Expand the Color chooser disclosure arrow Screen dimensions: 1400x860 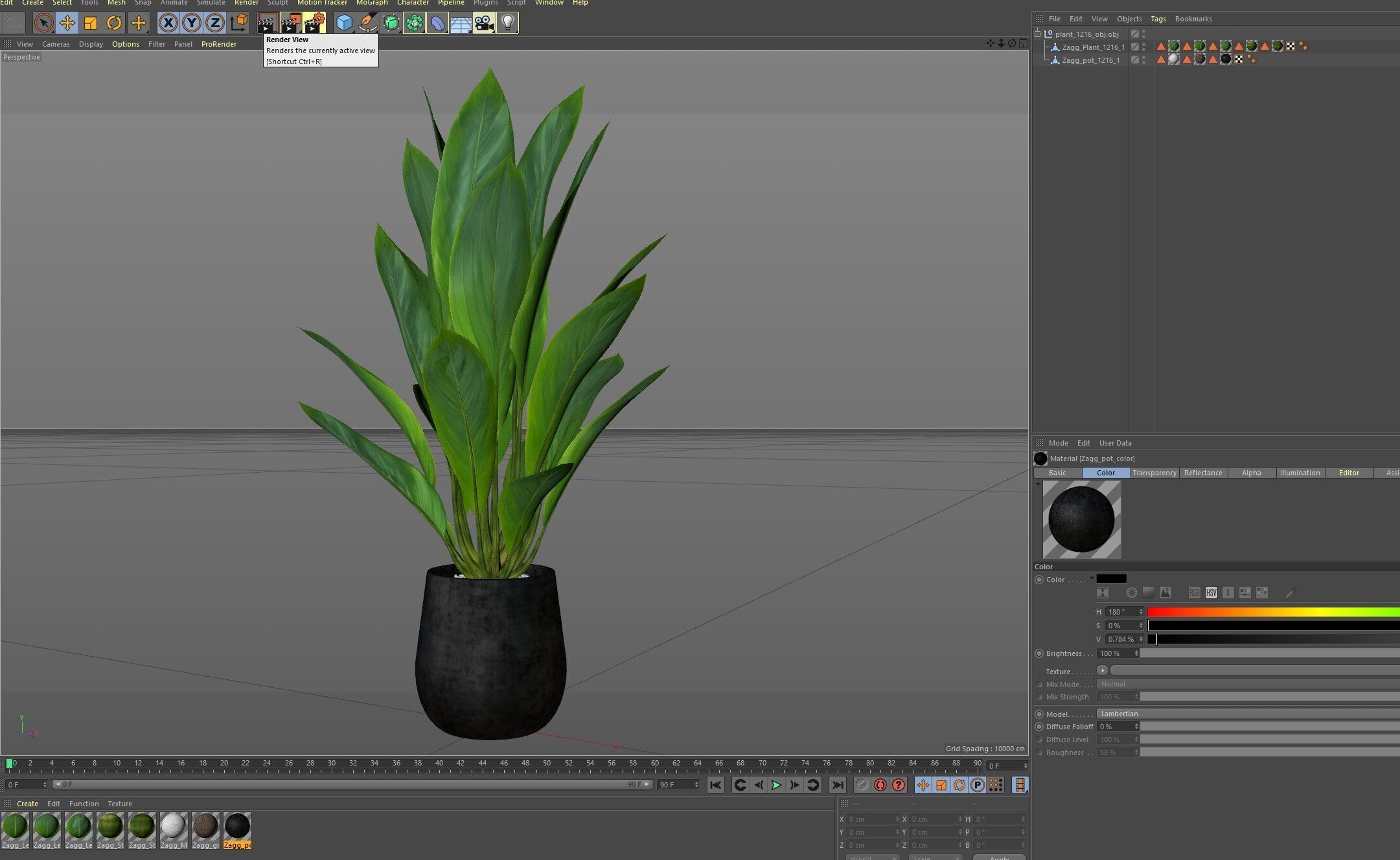[1092, 578]
